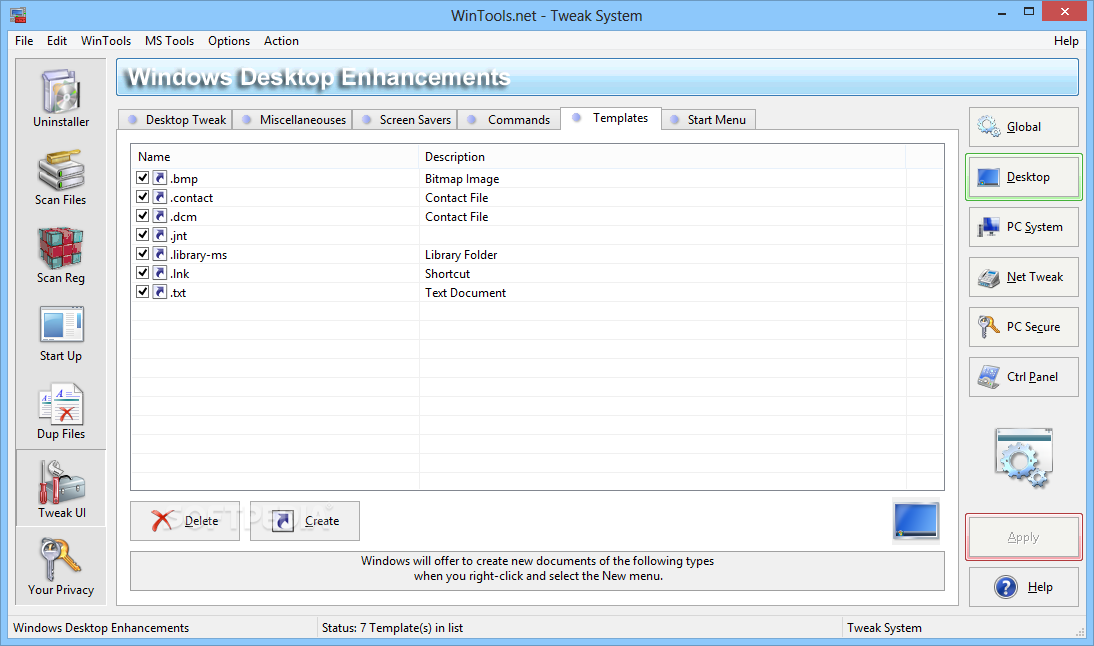Screen dimensions: 1094x646
Task: Open the Action menu
Action: [x=281, y=40]
